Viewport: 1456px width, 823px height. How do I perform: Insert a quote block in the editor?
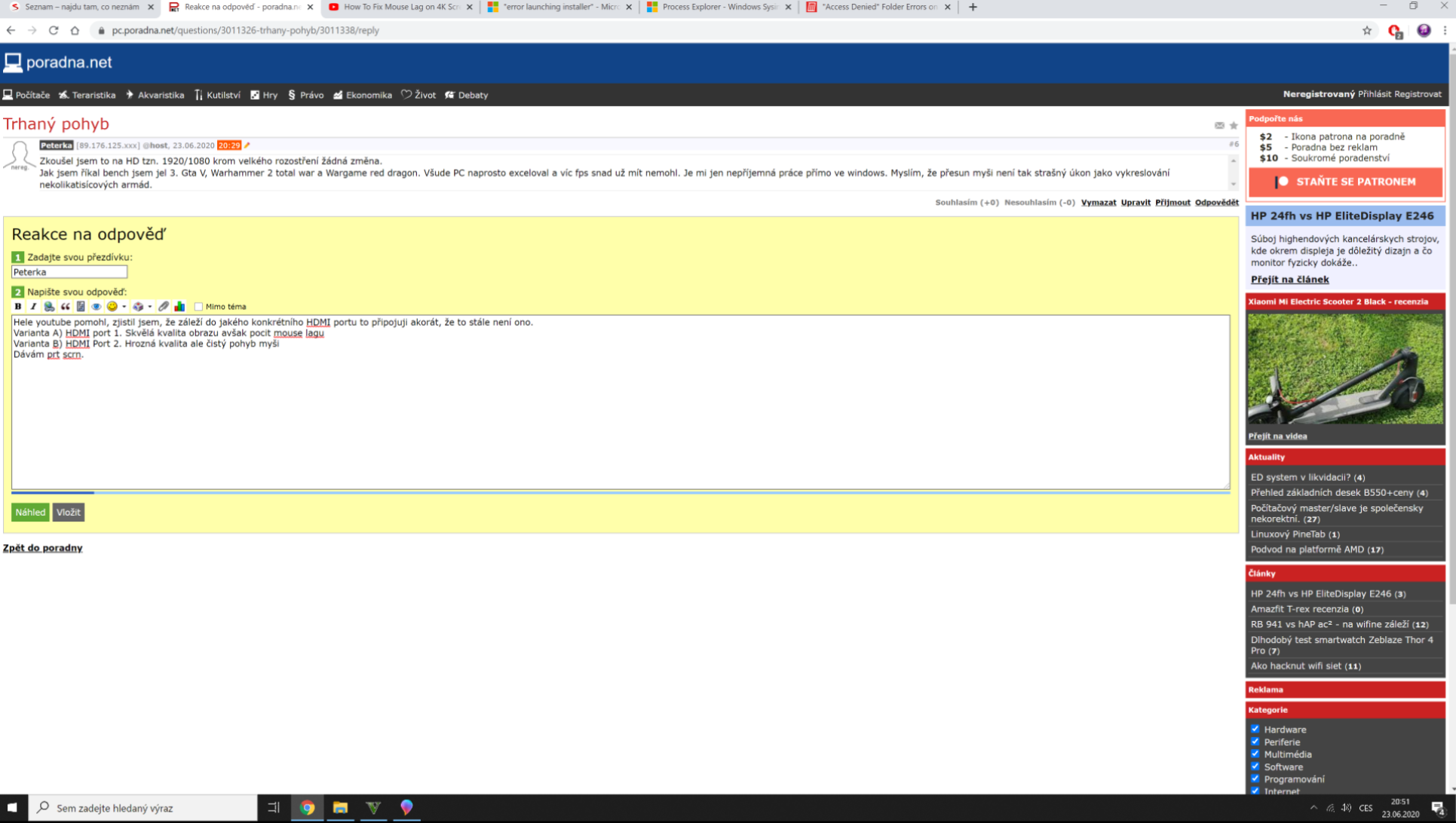65,307
